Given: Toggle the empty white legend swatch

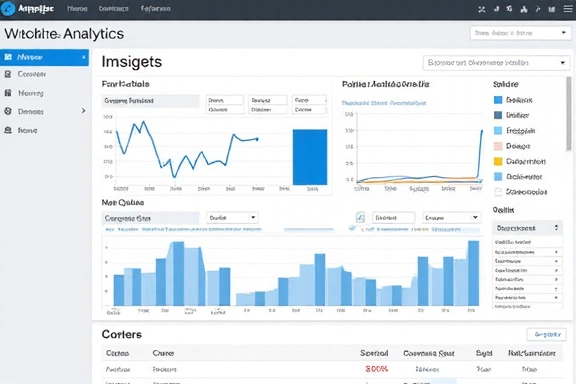Looking at the screenshot, I should point(498,192).
